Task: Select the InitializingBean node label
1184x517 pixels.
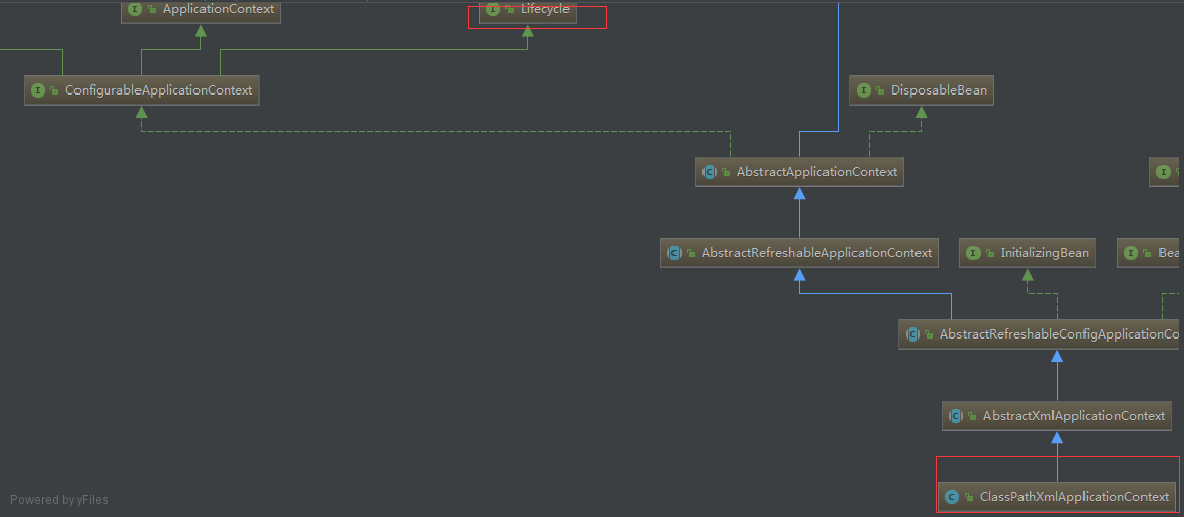Action: coord(1044,253)
